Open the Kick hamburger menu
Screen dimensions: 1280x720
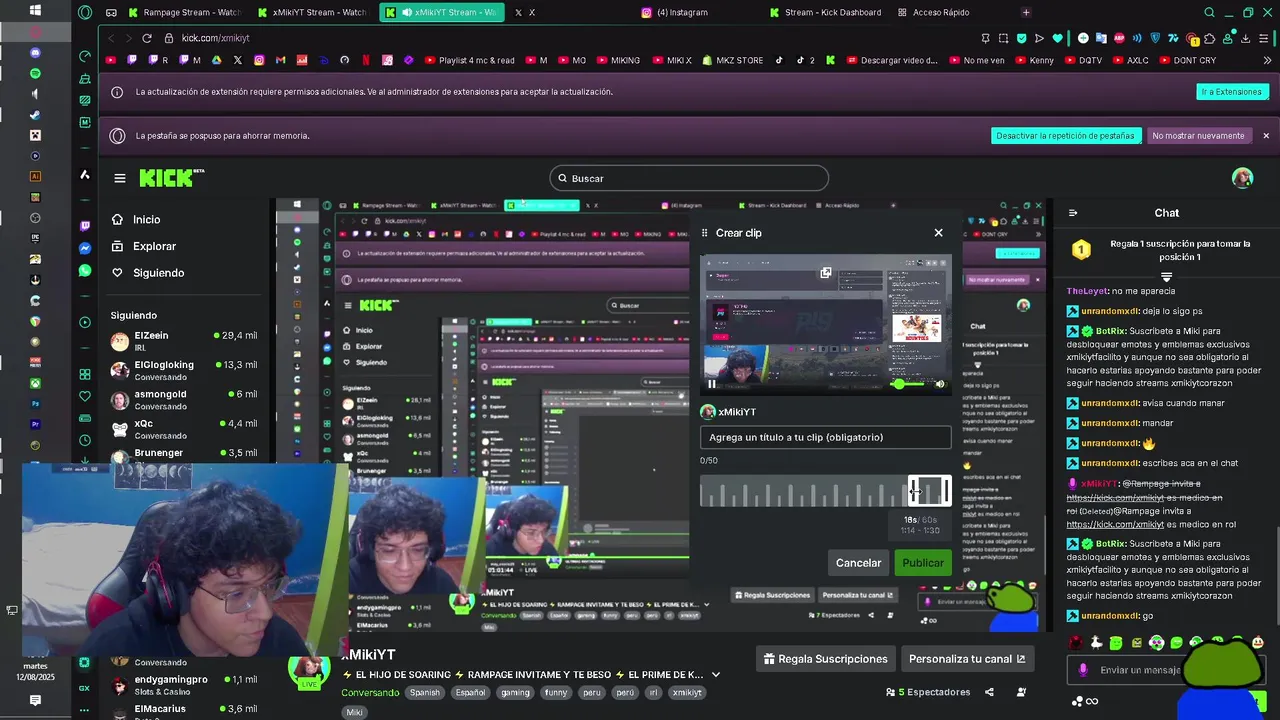[x=120, y=178]
